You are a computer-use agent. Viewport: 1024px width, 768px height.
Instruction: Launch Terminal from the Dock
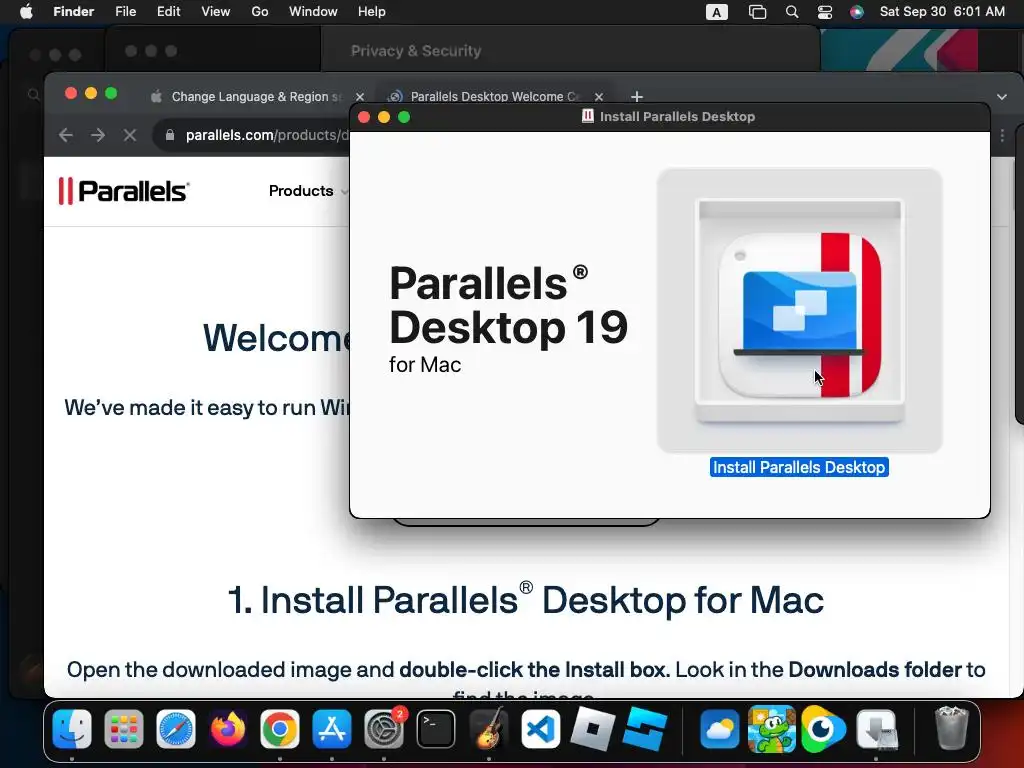click(x=436, y=728)
